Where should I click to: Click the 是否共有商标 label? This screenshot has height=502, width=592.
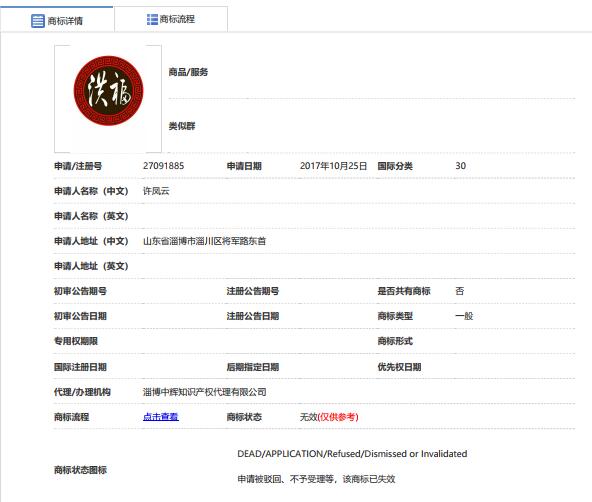[x=404, y=291]
